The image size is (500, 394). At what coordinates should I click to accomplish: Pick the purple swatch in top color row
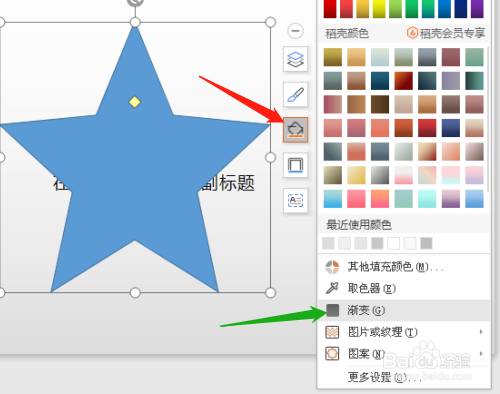477,9
